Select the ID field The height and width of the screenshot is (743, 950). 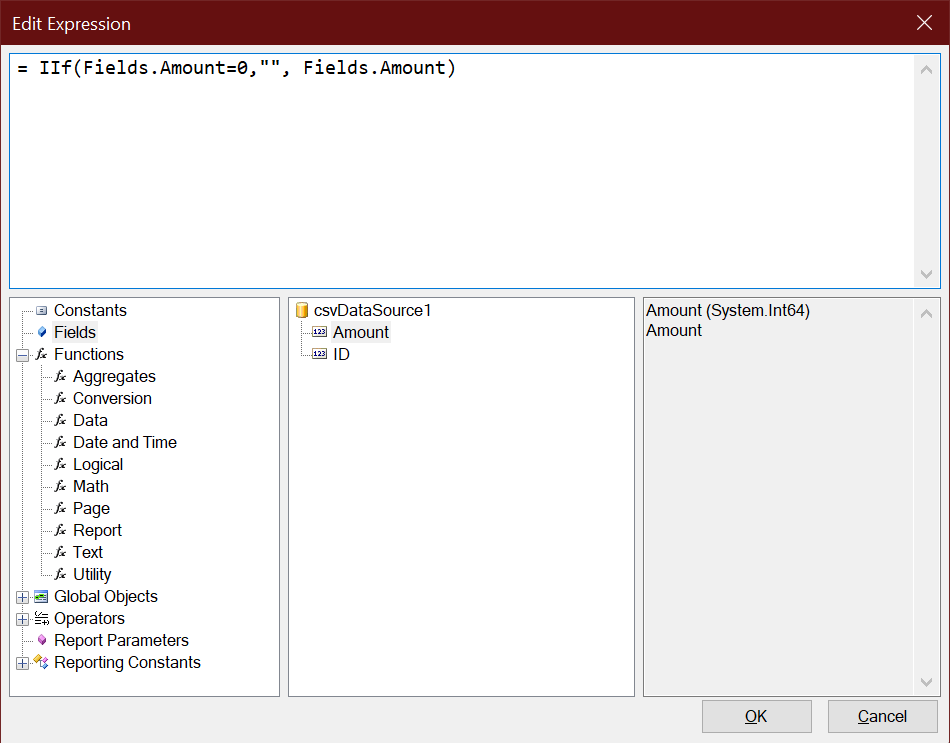pyautogui.click(x=341, y=355)
